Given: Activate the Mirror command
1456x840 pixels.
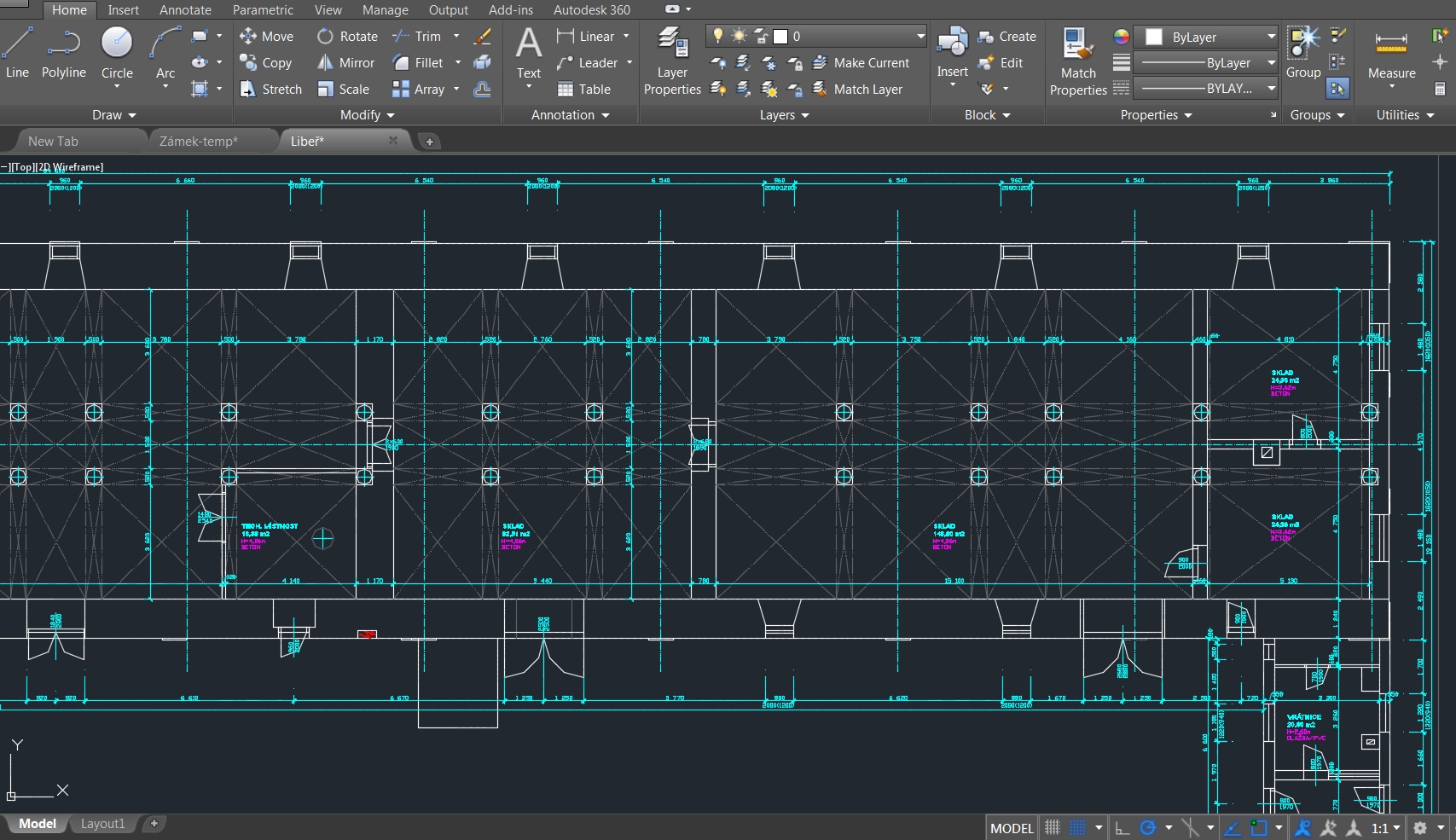Looking at the screenshot, I should 345,62.
